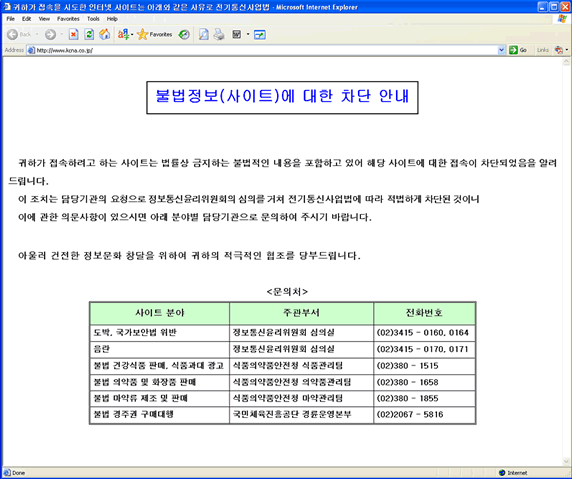Expand the translate icon dropdown arrow
The height and width of the screenshot is (479, 572).
point(132,35)
